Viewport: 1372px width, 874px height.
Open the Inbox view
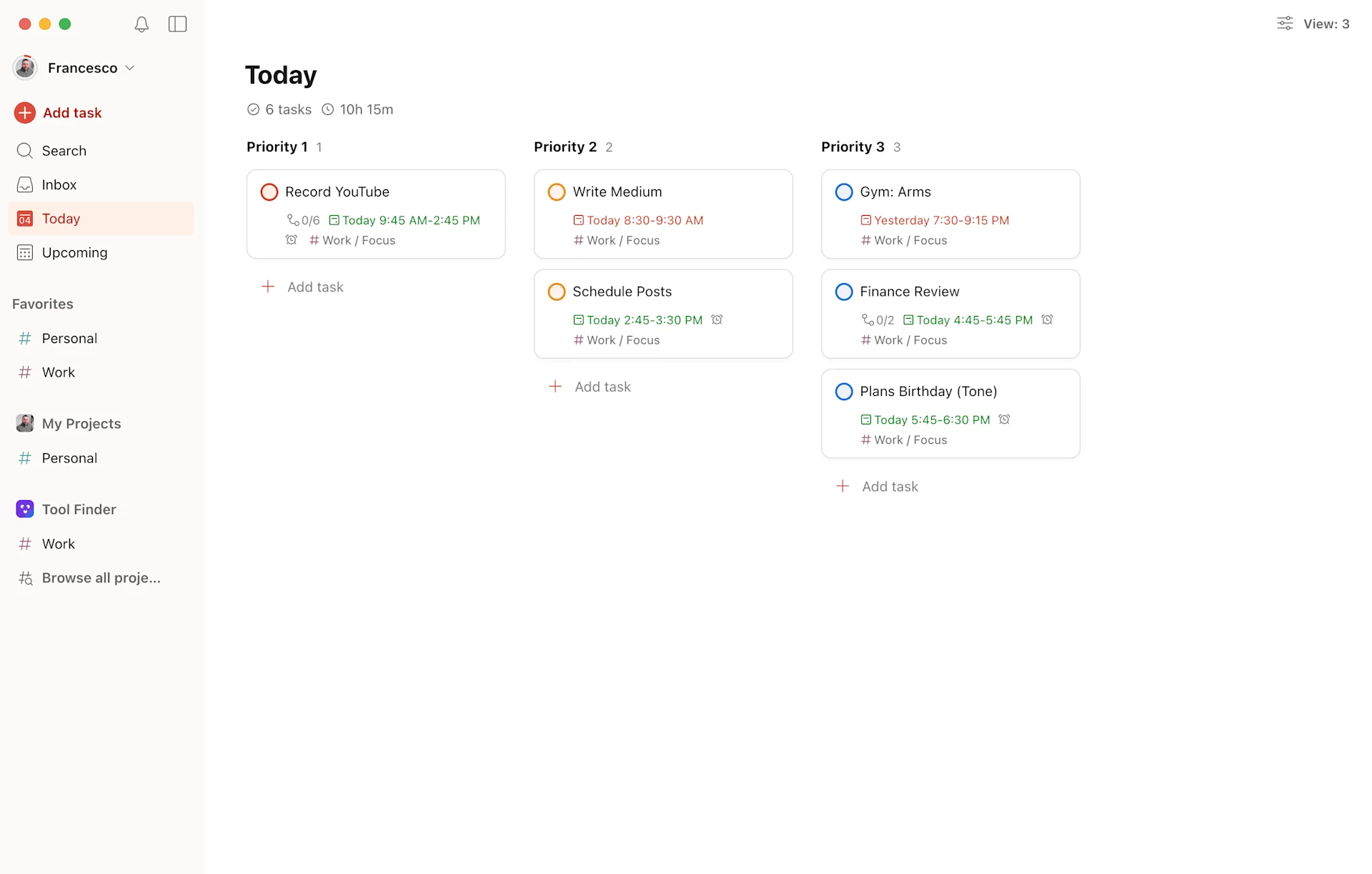pyautogui.click(x=59, y=184)
